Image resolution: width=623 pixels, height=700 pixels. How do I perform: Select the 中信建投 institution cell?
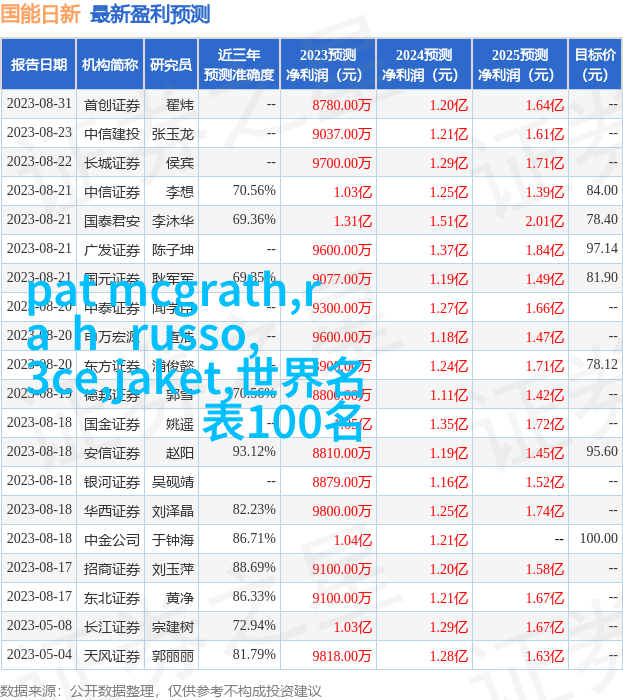111,133
